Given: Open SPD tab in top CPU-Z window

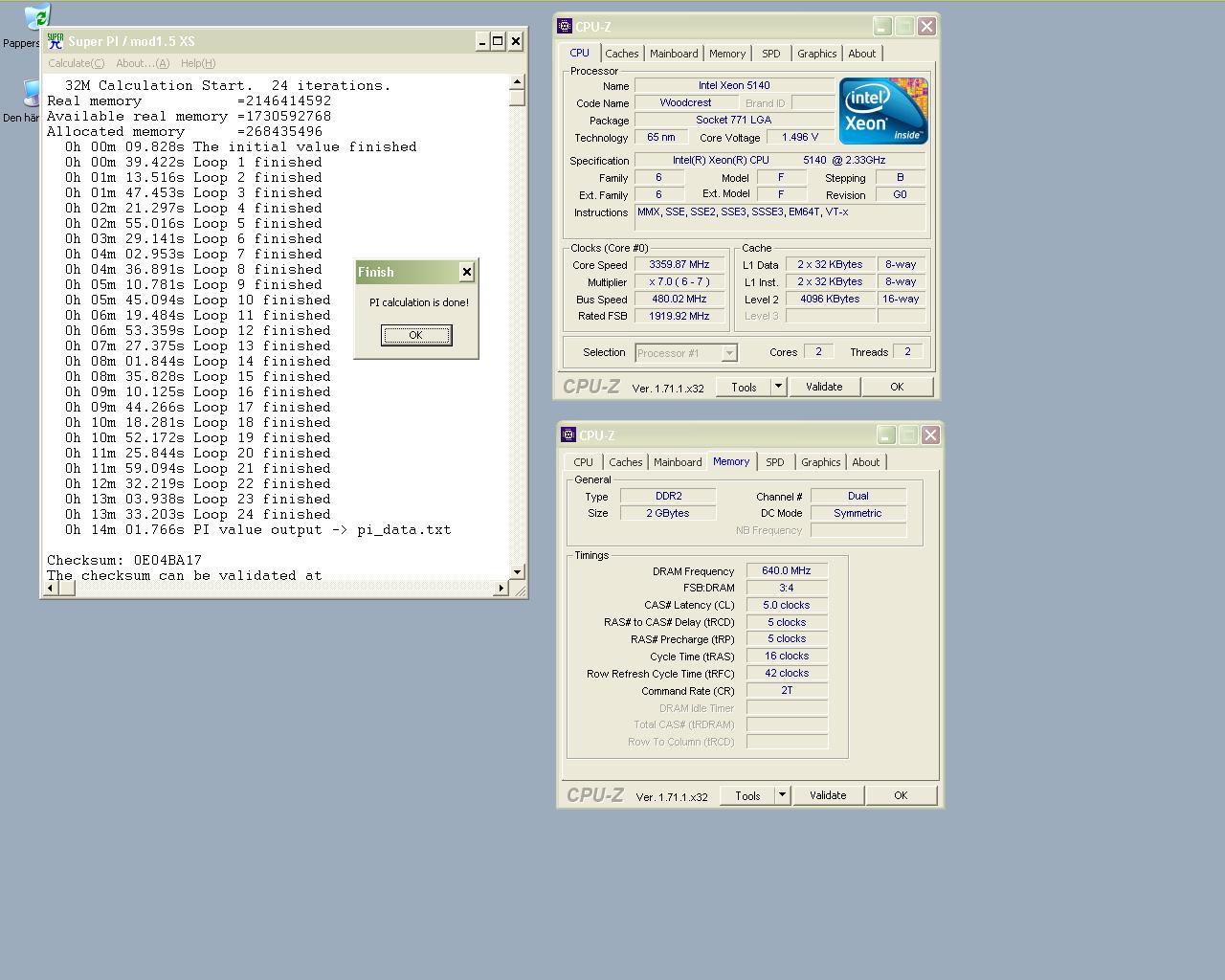Looking at the screenshot, I should (771, 54).
